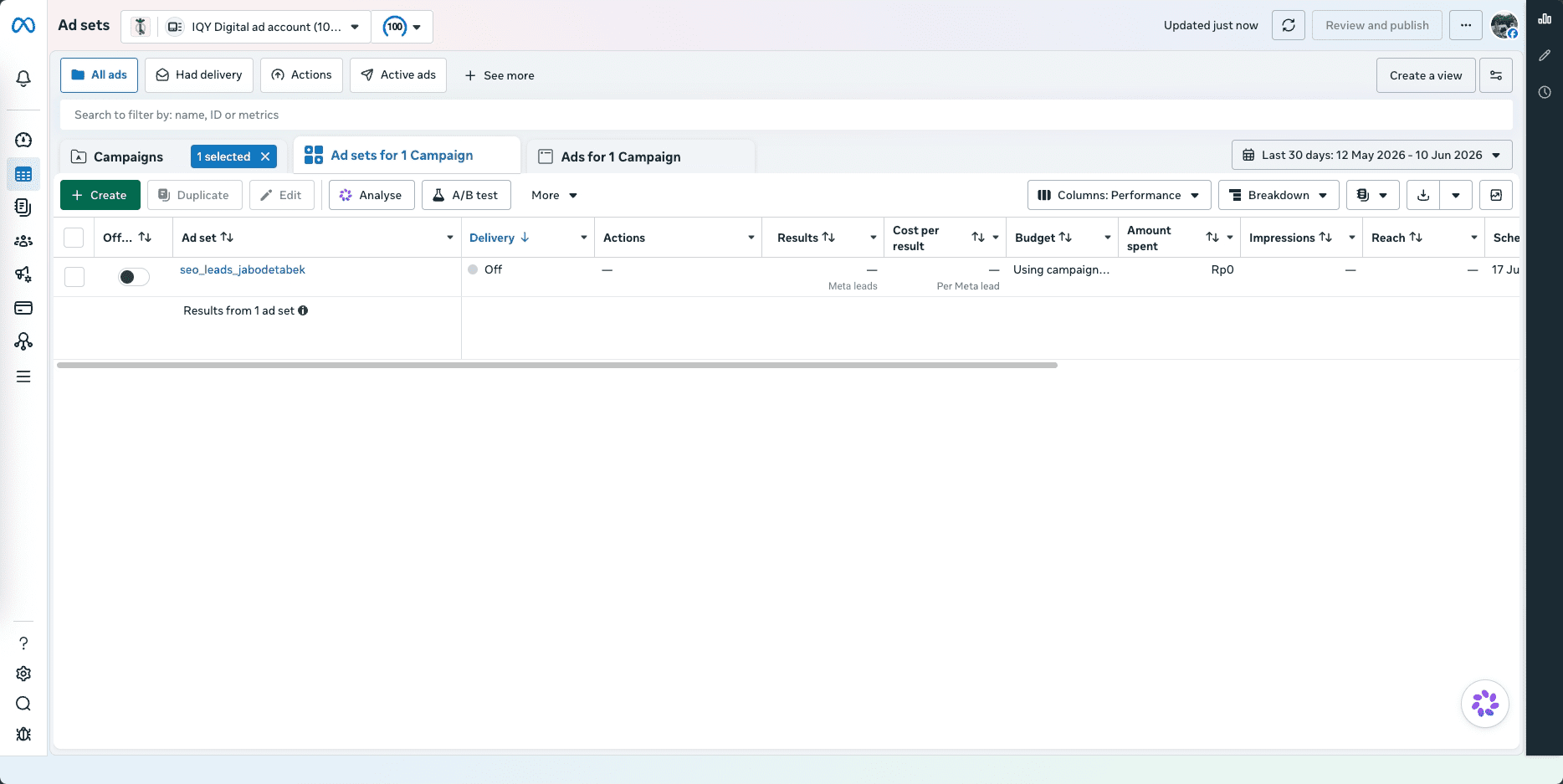The width and height of the screenshot is (1563, 784).
Task: Click the horizontal table scrollbar
Action: point(557,365)
